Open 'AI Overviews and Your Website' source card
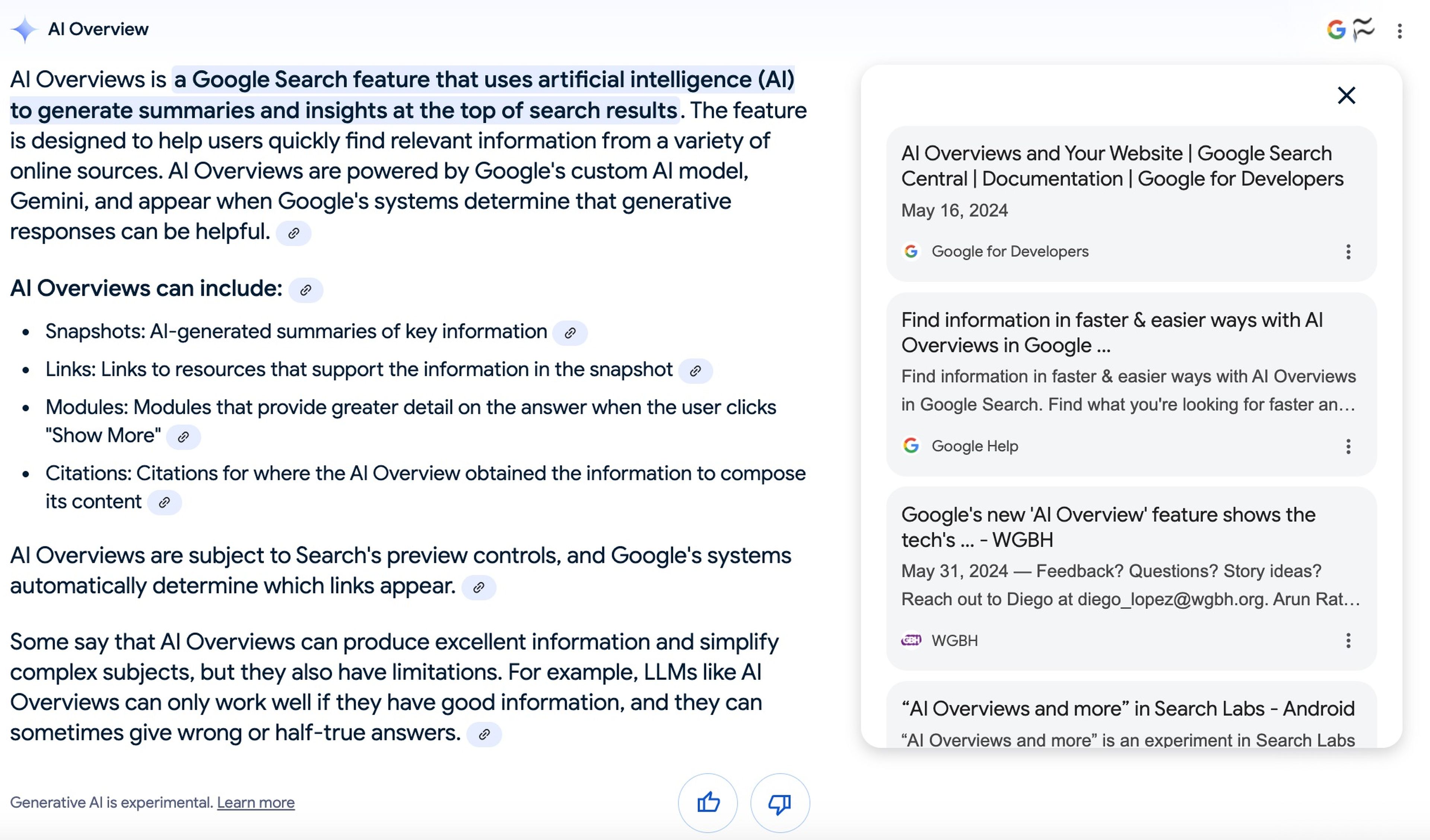Image resolution: width=1430 pixels, height=840 pixels. (1131, 204)
